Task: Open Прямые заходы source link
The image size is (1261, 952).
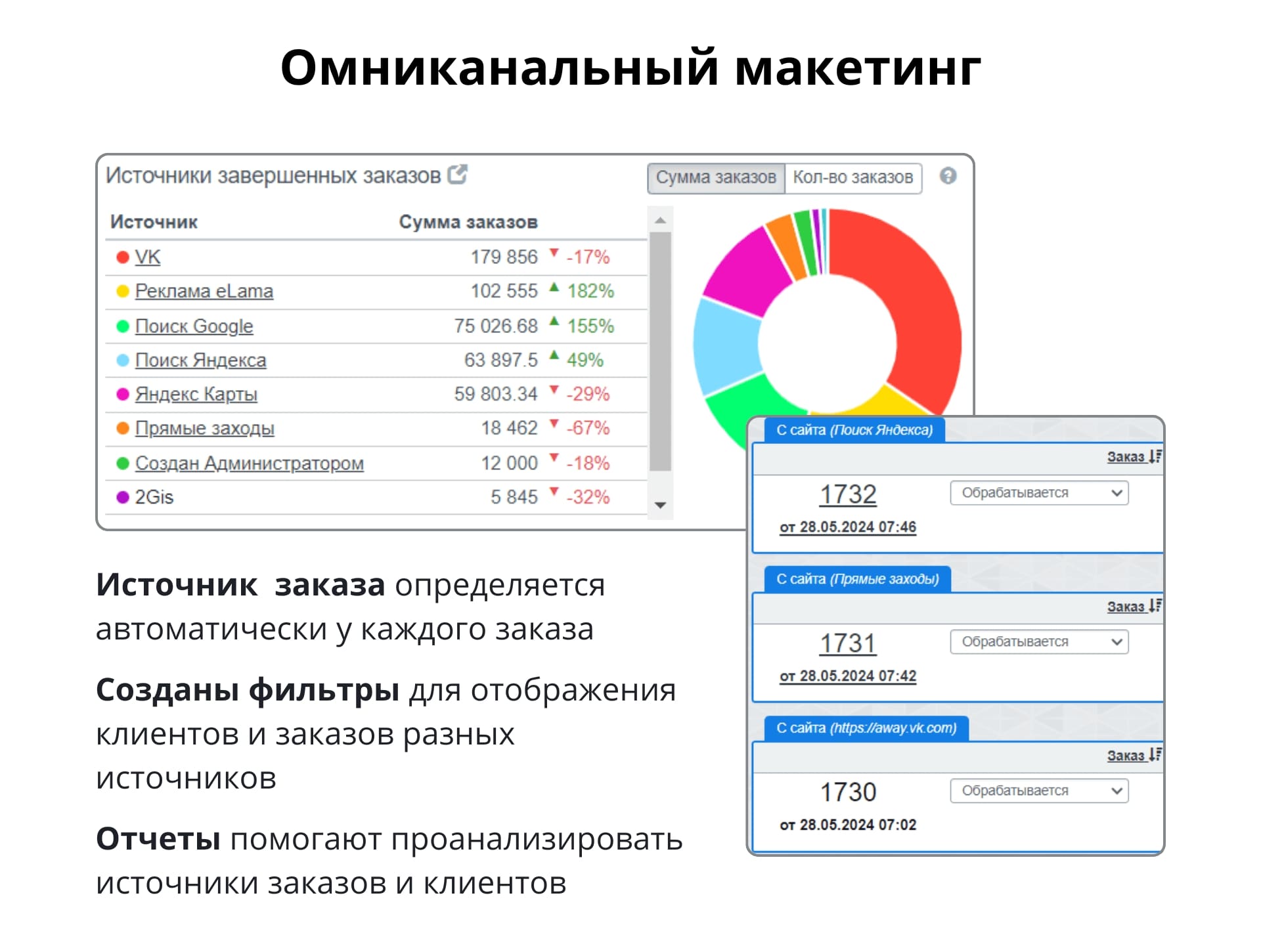Action: click(x=204, y=429)
